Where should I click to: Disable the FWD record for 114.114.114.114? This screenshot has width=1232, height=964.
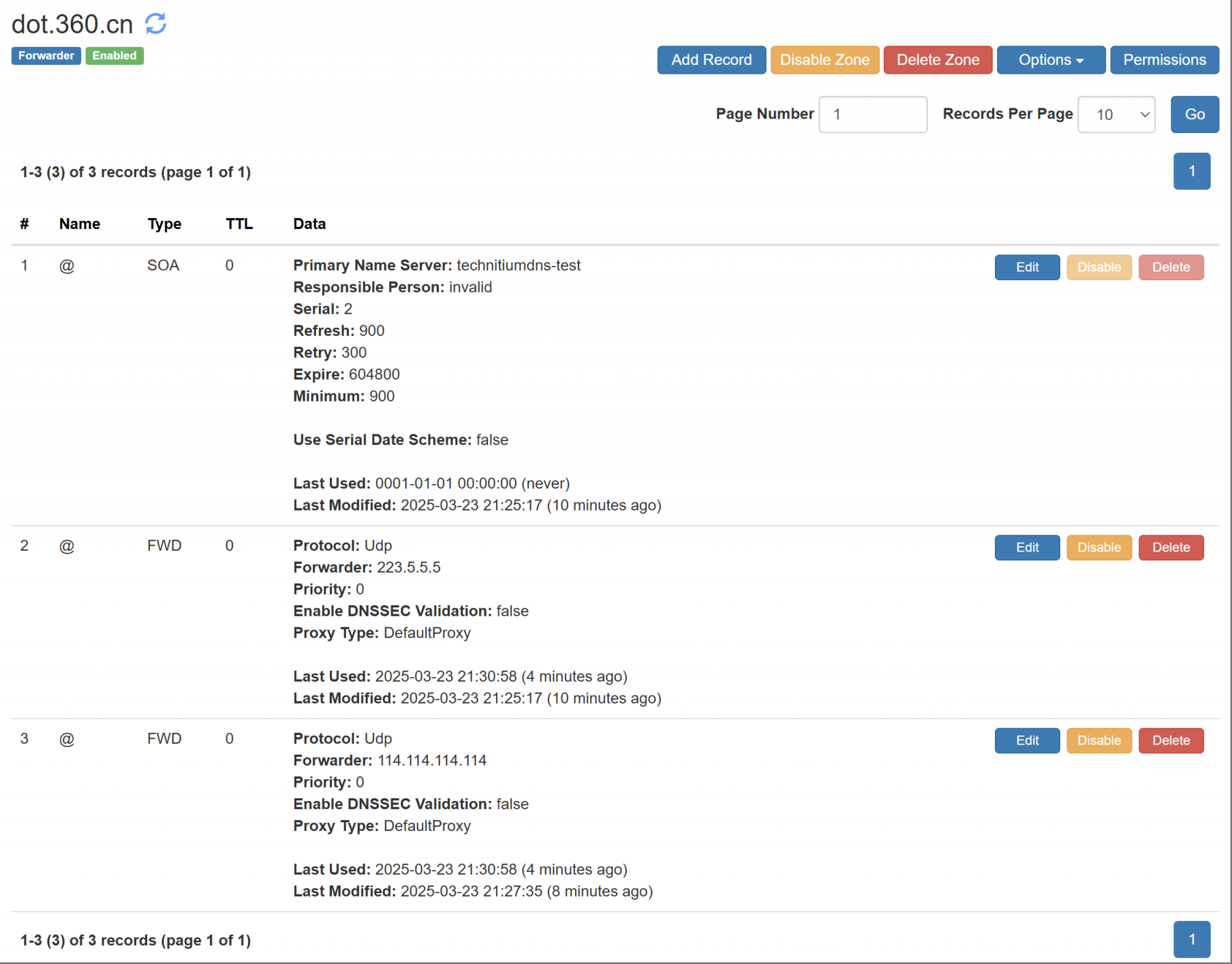coord(1098,740)
